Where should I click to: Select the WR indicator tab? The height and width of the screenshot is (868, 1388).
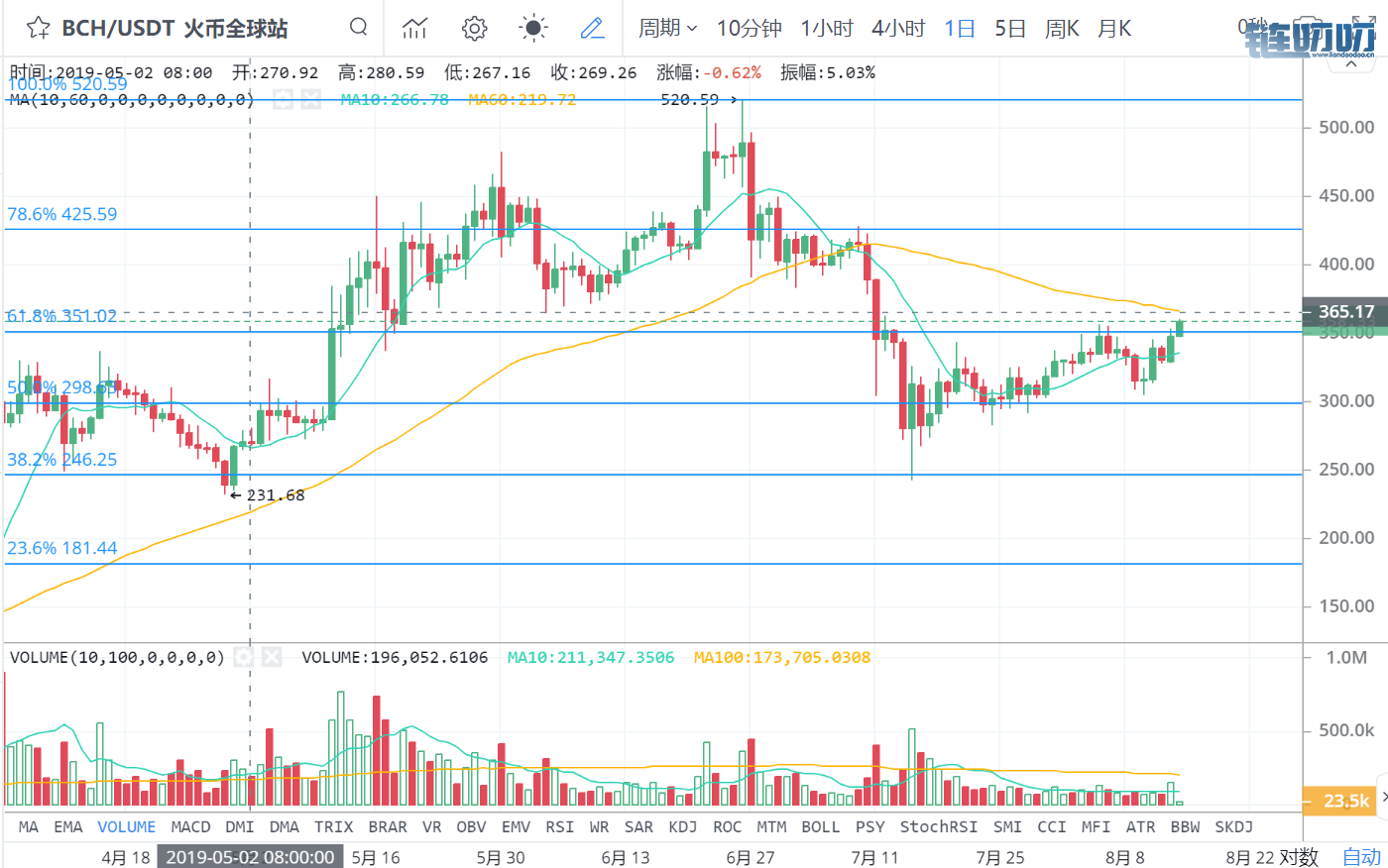coord(600,826)
